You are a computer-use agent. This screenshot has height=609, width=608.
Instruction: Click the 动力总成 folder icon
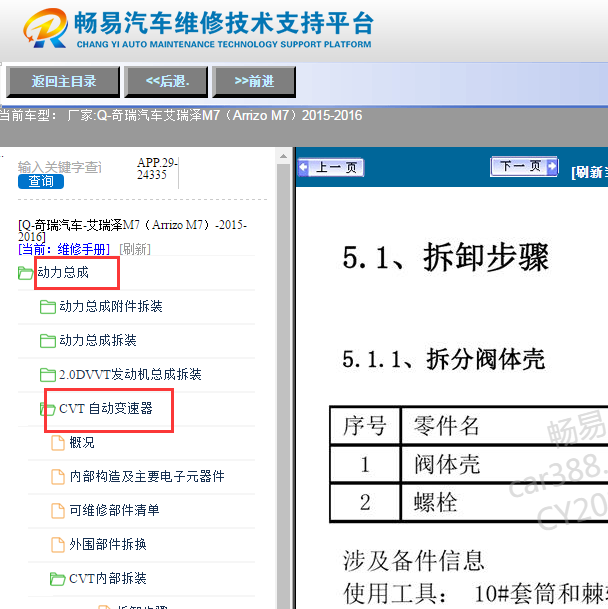pos(26,273)
